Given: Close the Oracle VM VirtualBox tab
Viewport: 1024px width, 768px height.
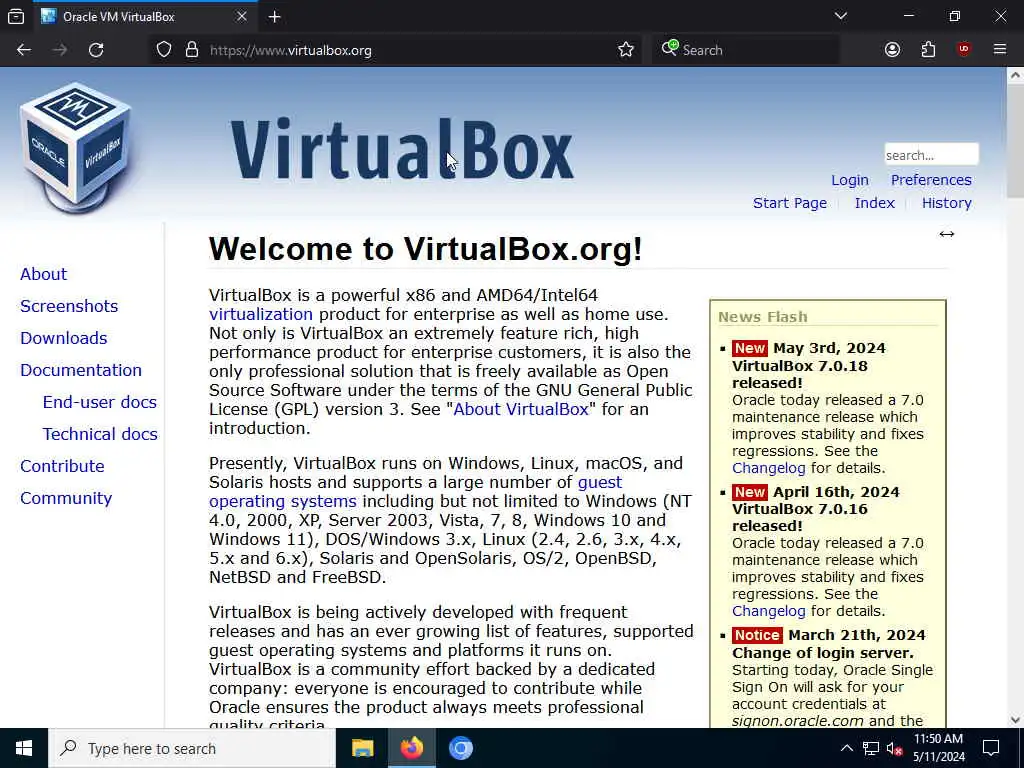Looking at the screenshot, I should pyautogui.click(x=242, y=16).
